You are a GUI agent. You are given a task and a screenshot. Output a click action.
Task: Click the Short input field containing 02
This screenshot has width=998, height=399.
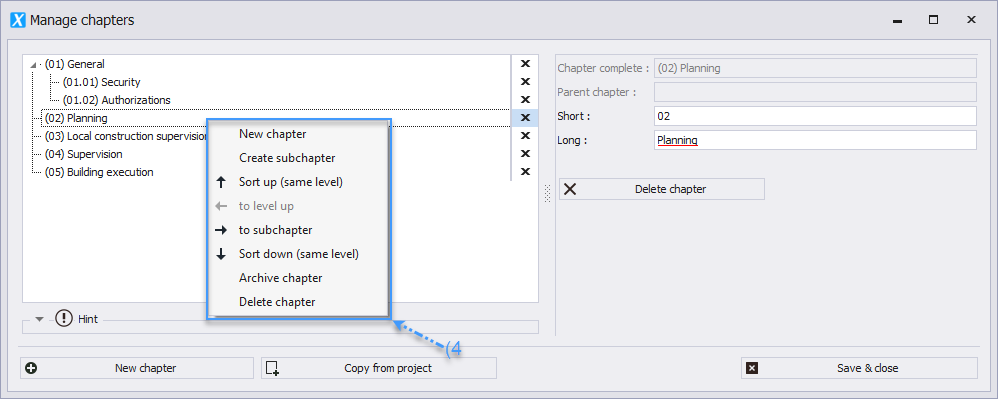coord(815,116)
